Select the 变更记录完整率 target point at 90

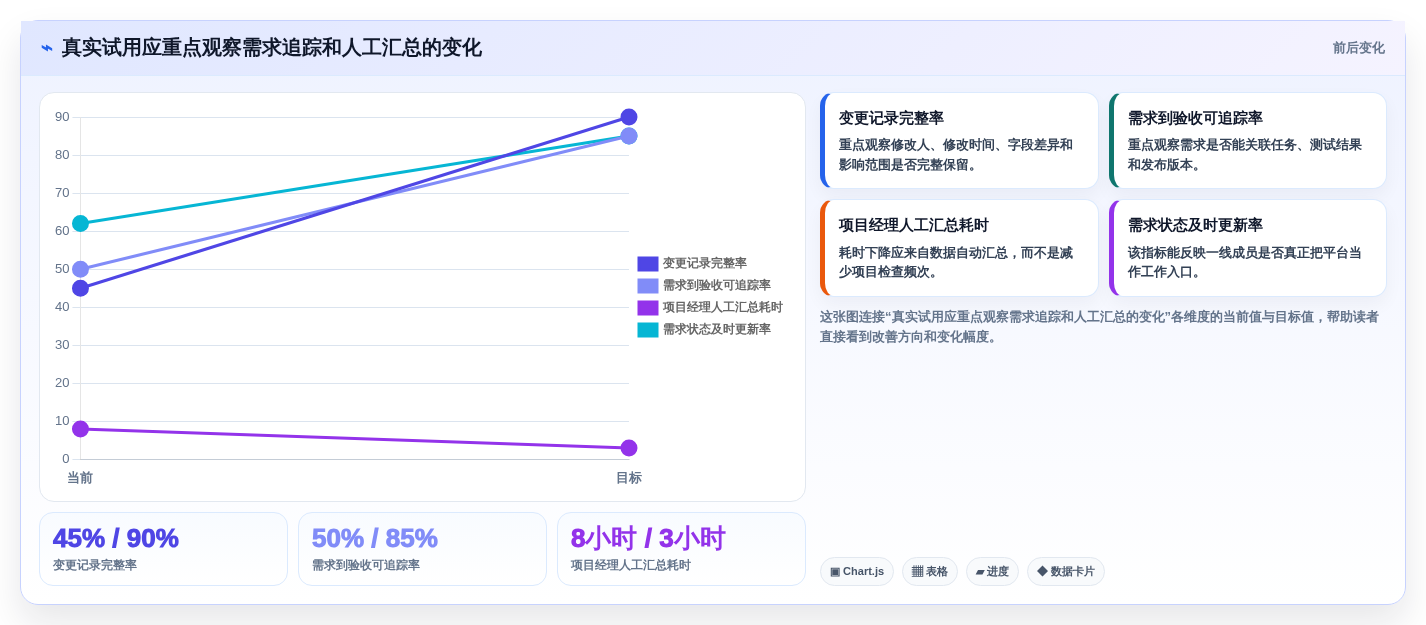[x=629, y=117]
